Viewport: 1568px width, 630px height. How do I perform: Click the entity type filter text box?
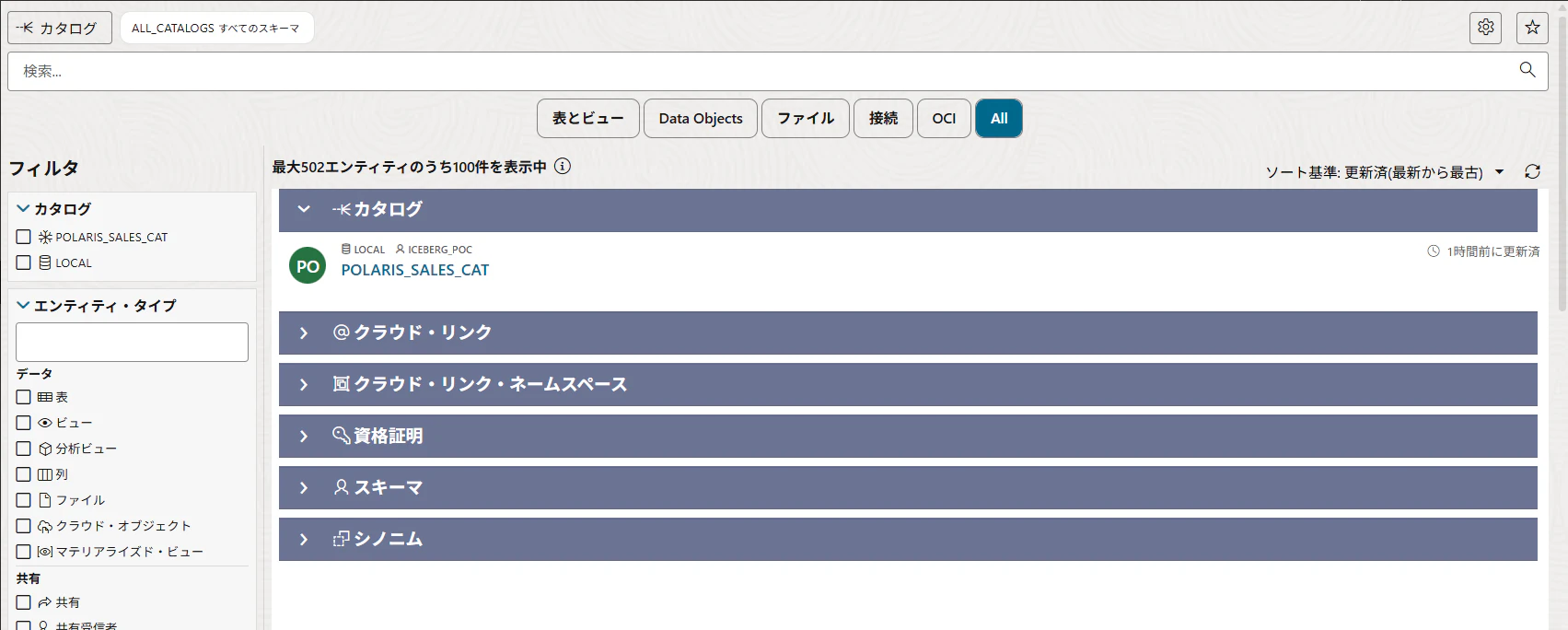(132, 342)
